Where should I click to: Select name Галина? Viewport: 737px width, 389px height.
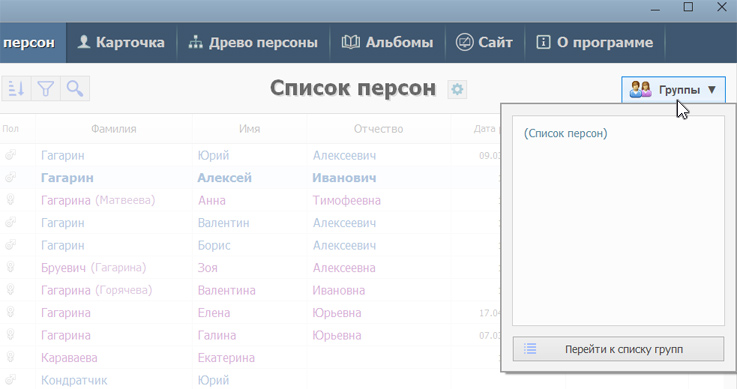(217, 336)
